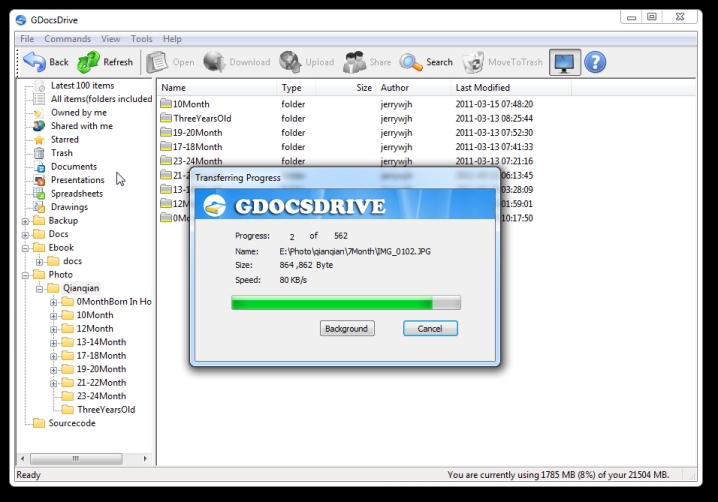Sort file list by Last Modified column
The height and width of the screenshot is (502, 718).
pyautogui.click(x=482, y=88)
